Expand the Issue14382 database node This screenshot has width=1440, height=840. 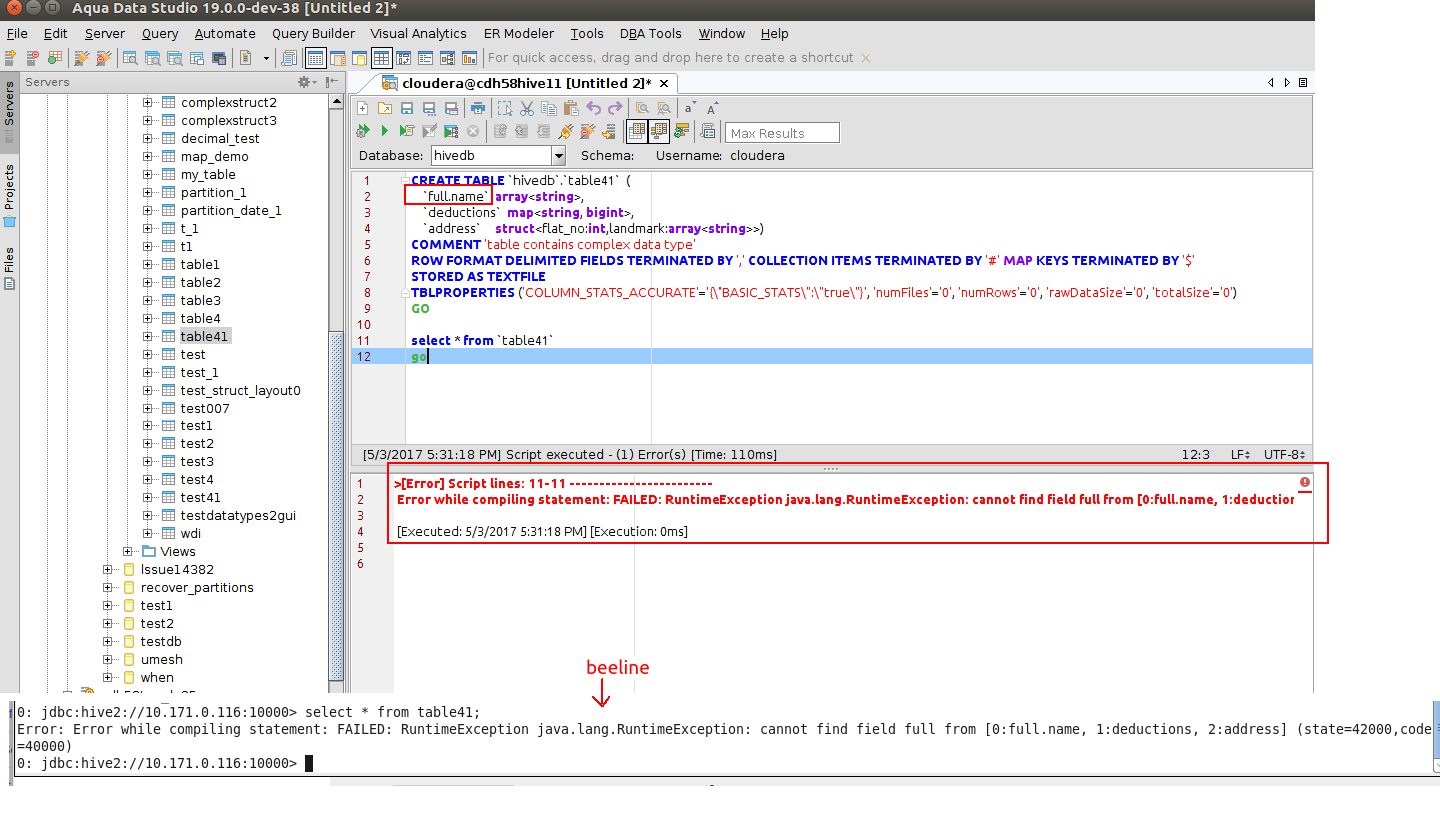coord(108,569)
